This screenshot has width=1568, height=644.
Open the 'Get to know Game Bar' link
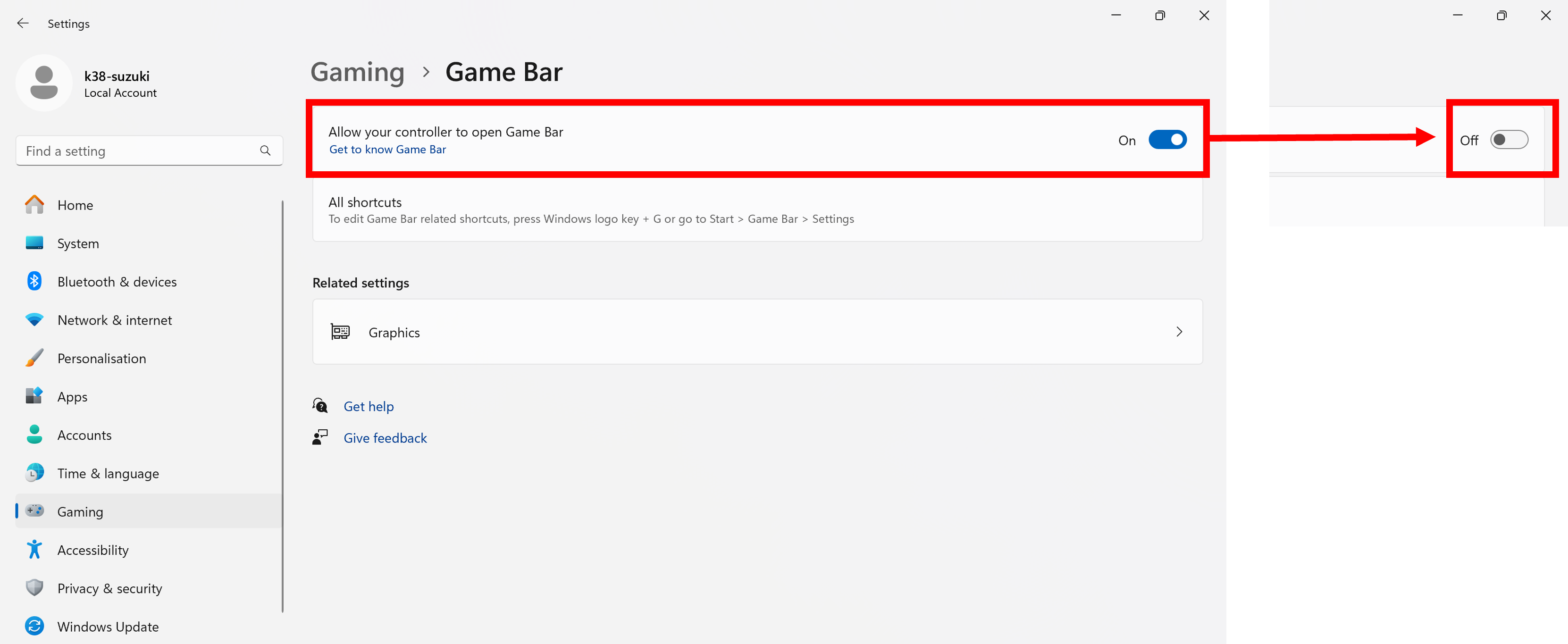[387, 149]
